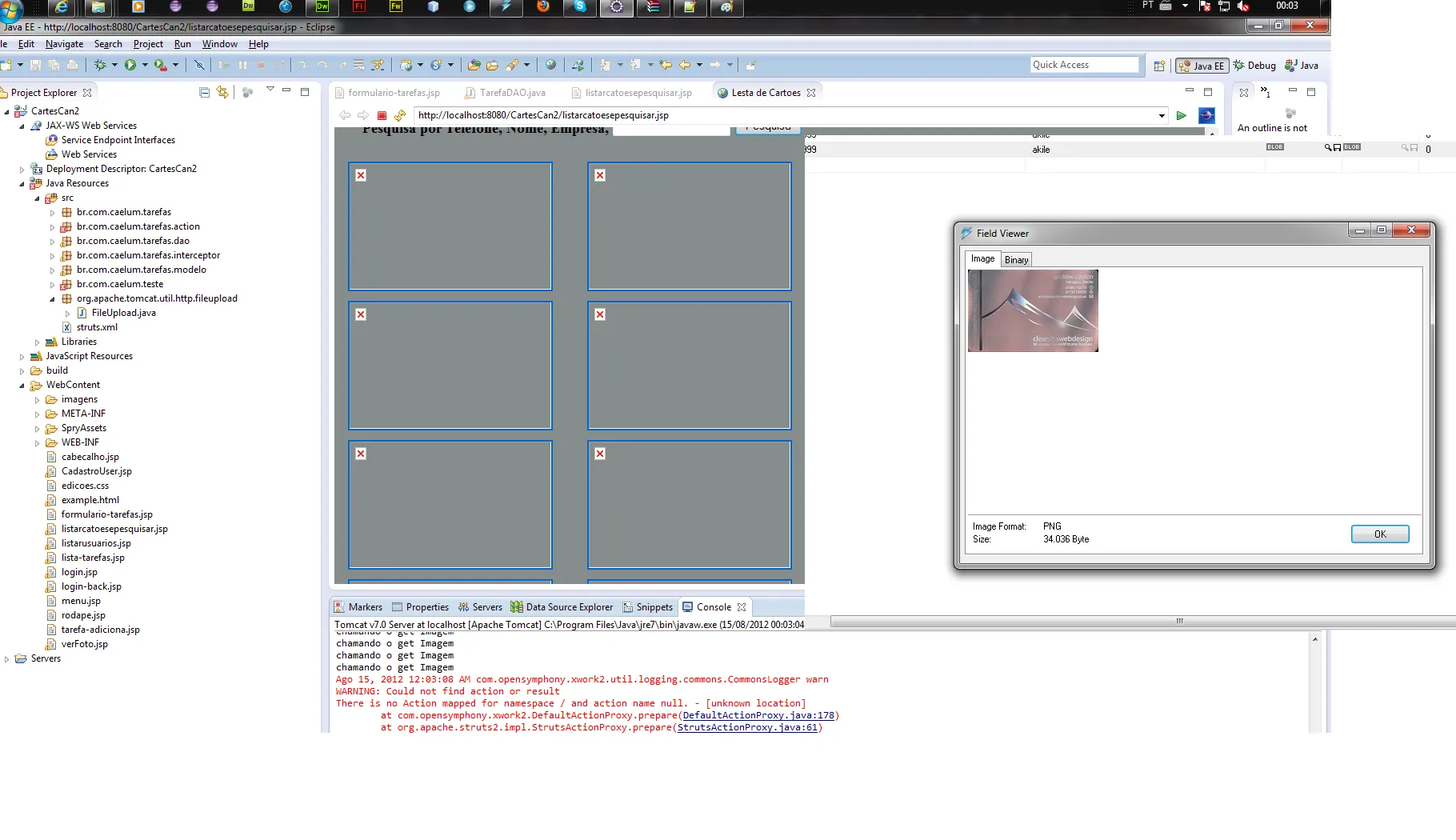This screenshot has height=840, width=1456.
Task: Switch to the Debug perspective
Action: point(1254,66)
